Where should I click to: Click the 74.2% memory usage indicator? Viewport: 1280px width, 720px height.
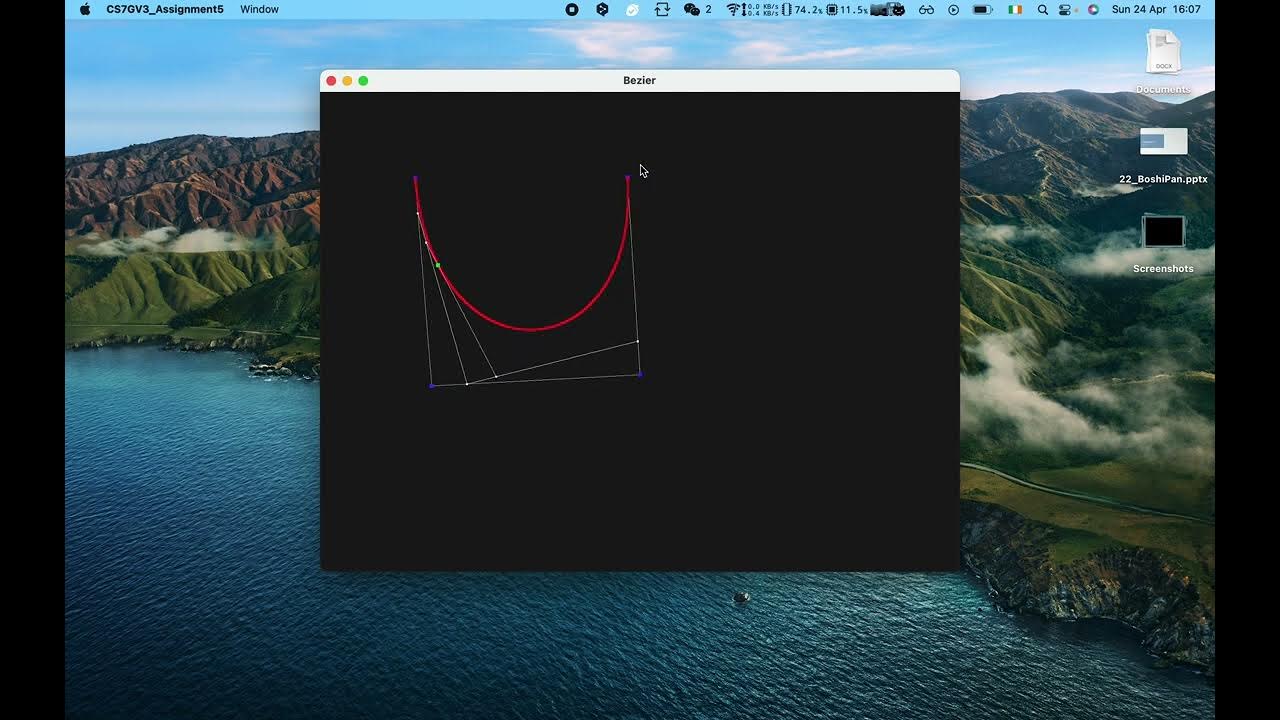point(802,9)
